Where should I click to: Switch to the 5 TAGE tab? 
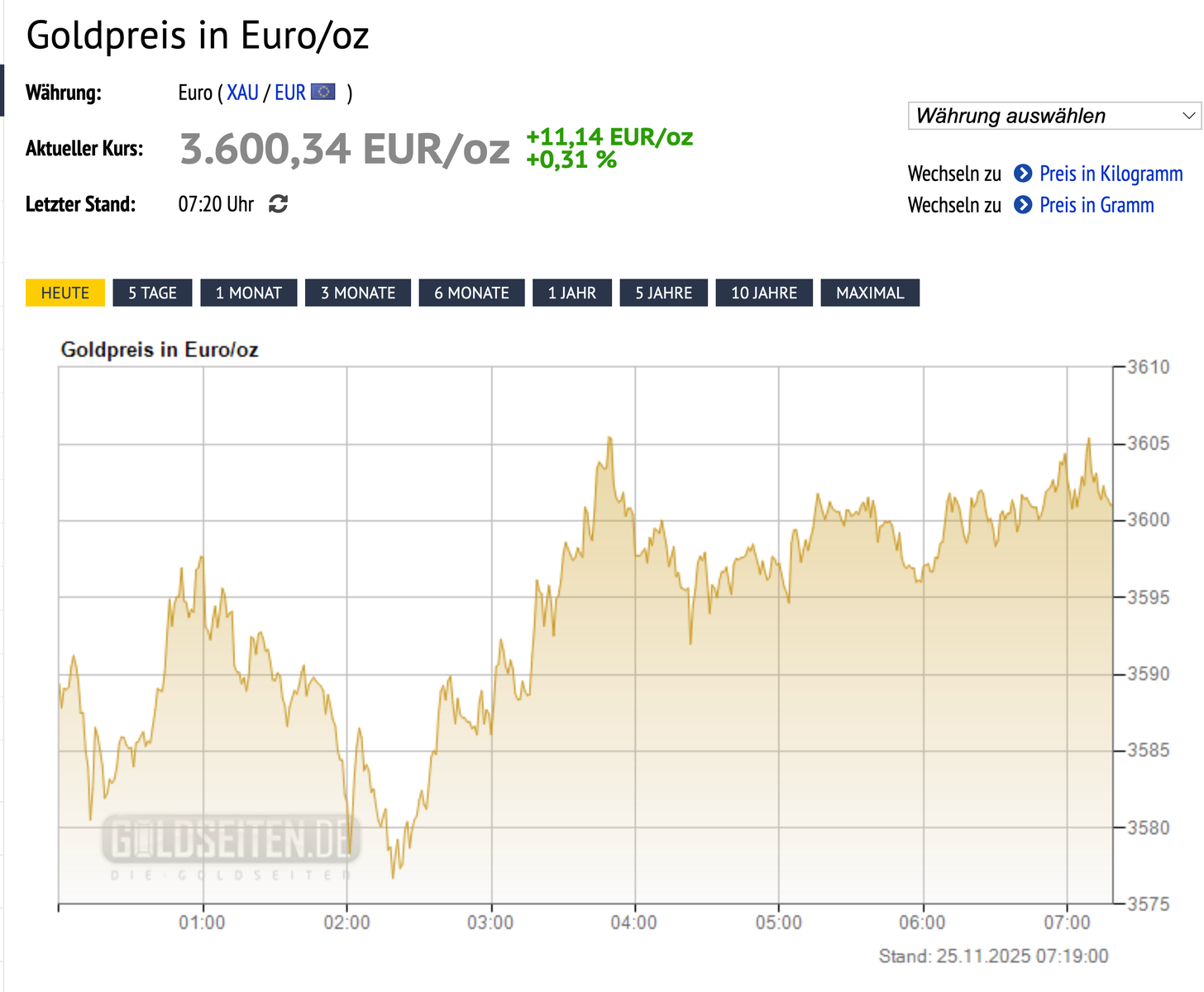(152, 293)
